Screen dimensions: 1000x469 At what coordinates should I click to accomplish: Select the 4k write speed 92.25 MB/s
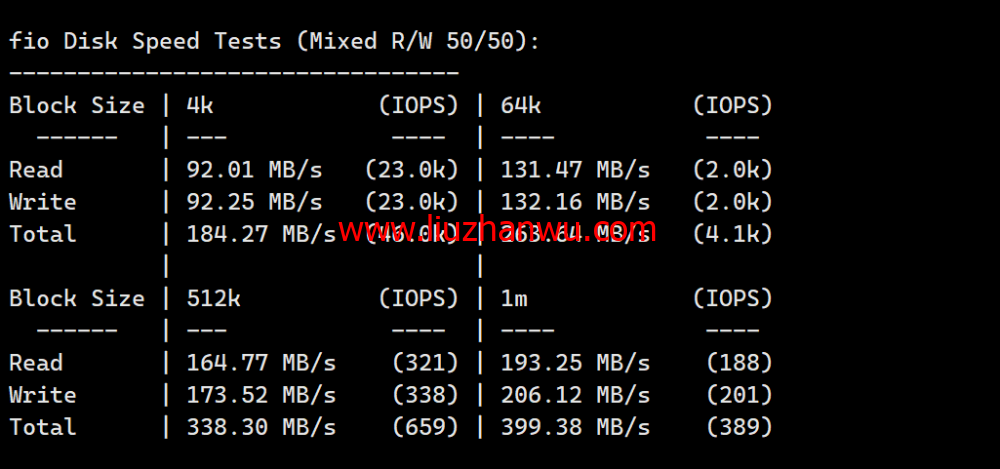click(254, 202)
